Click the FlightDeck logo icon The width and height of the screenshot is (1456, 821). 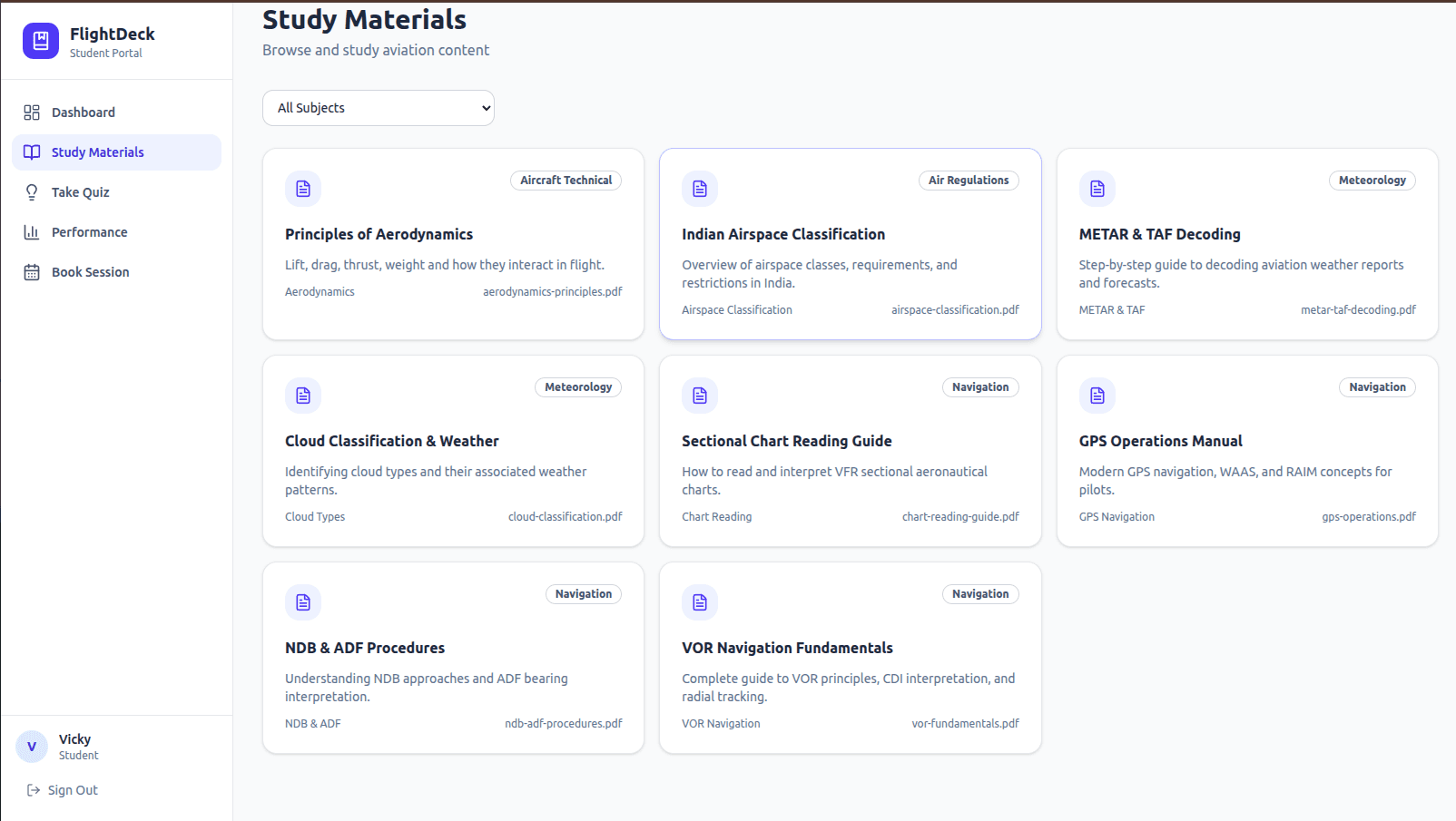coord(41,41)
